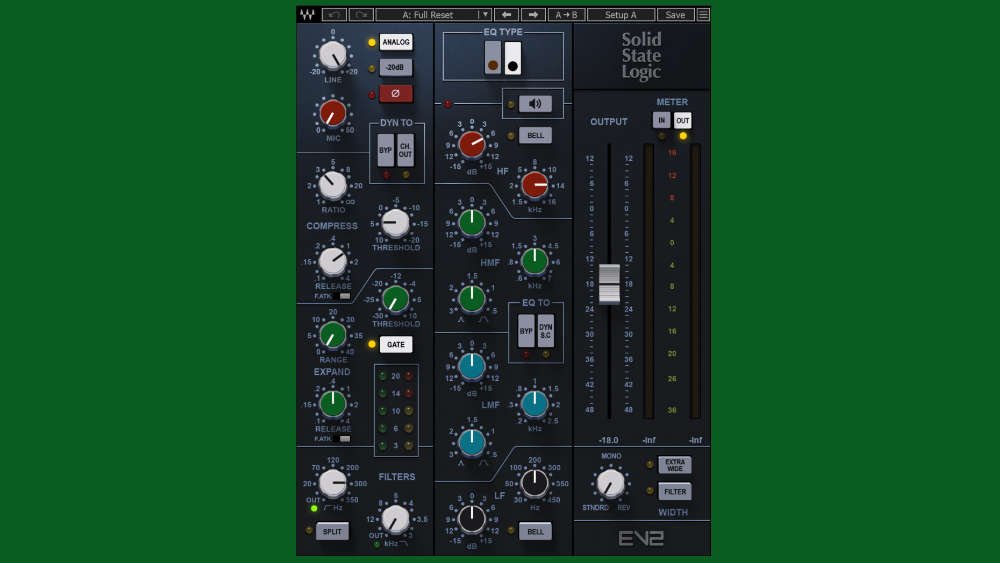Switch meter to OUT
The image size is (1000, 563).
(x=682, y=120)
